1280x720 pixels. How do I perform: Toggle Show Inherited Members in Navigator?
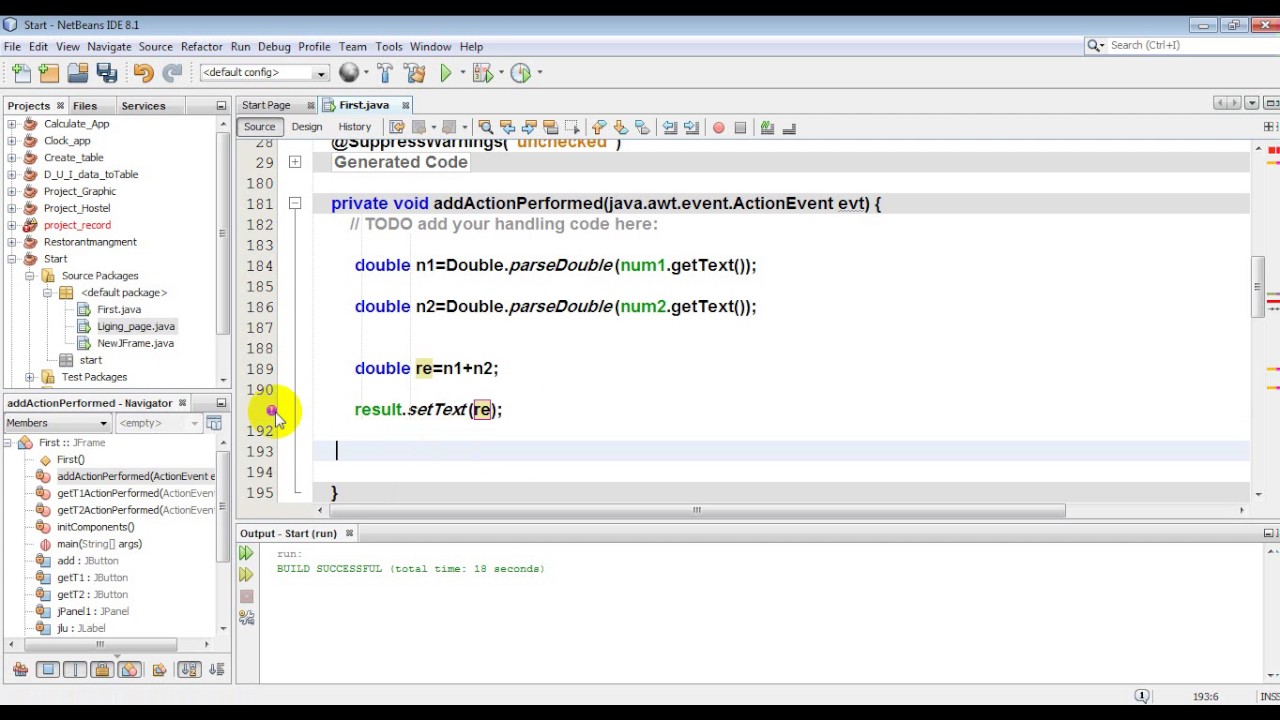tap(20, 670)
